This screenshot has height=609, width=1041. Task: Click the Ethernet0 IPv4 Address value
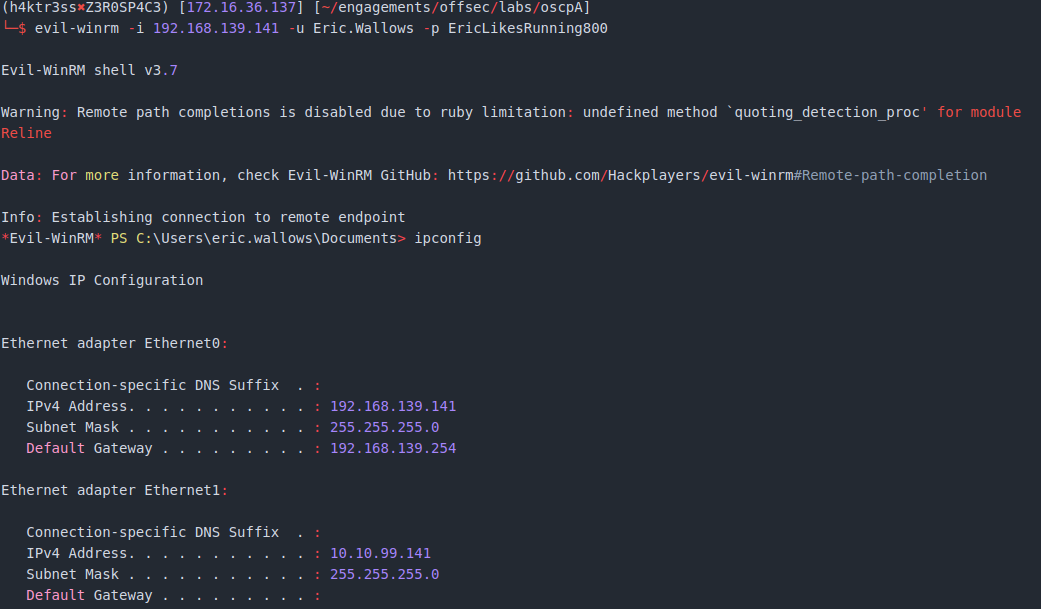pyautogui.click(x=392, y=406)
